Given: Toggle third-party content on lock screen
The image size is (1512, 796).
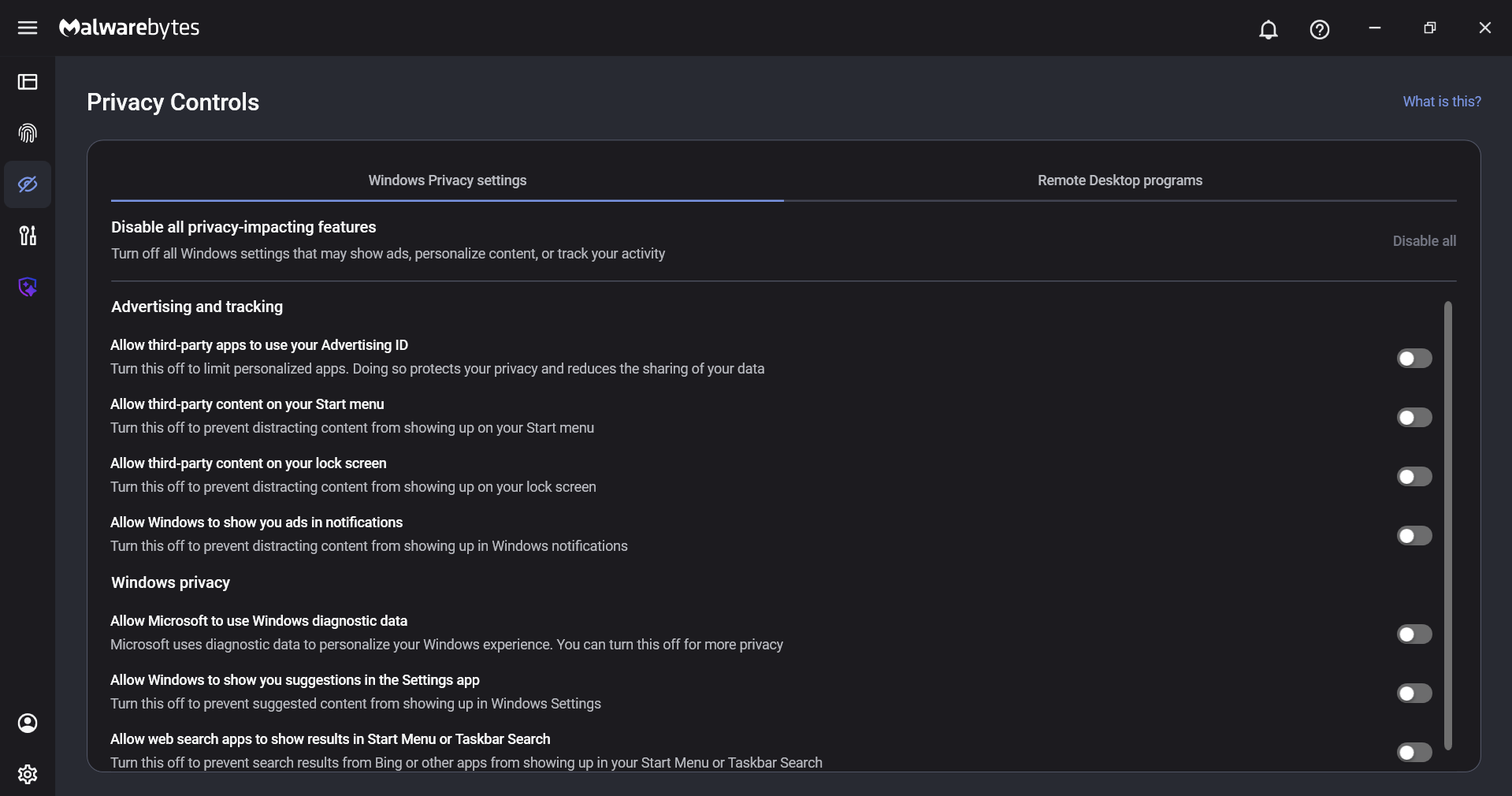Looking at the screenshot, I should coord(1414,477).
